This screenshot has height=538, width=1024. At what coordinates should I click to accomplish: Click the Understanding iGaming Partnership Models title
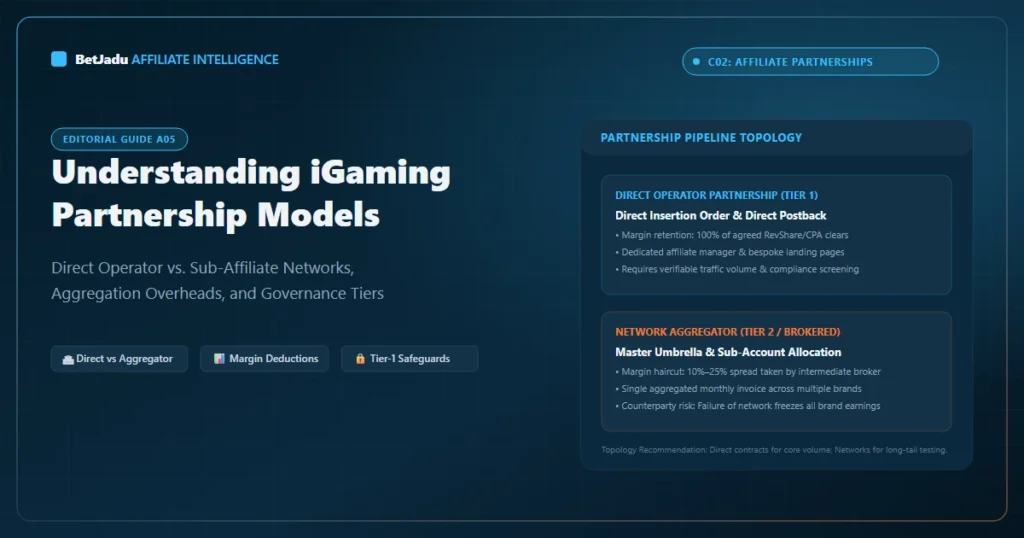coord(251,193)
